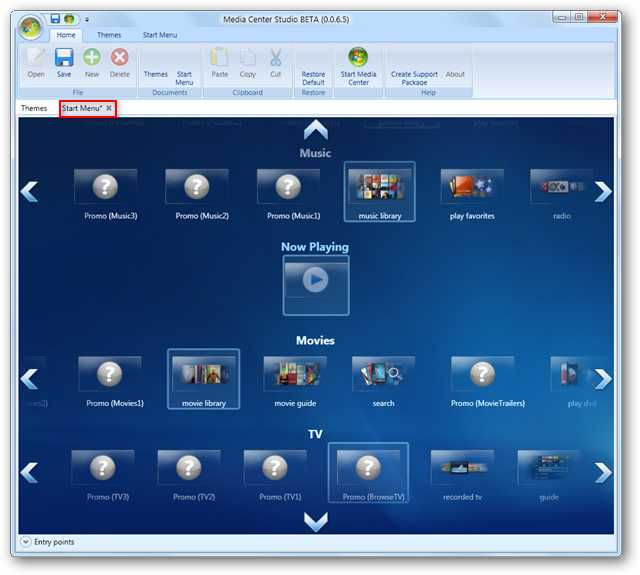The width and height of the screenshot is (640, 575).
Task: Open the quick access toolbar dropdown arrow
Action: click(87, 19)
